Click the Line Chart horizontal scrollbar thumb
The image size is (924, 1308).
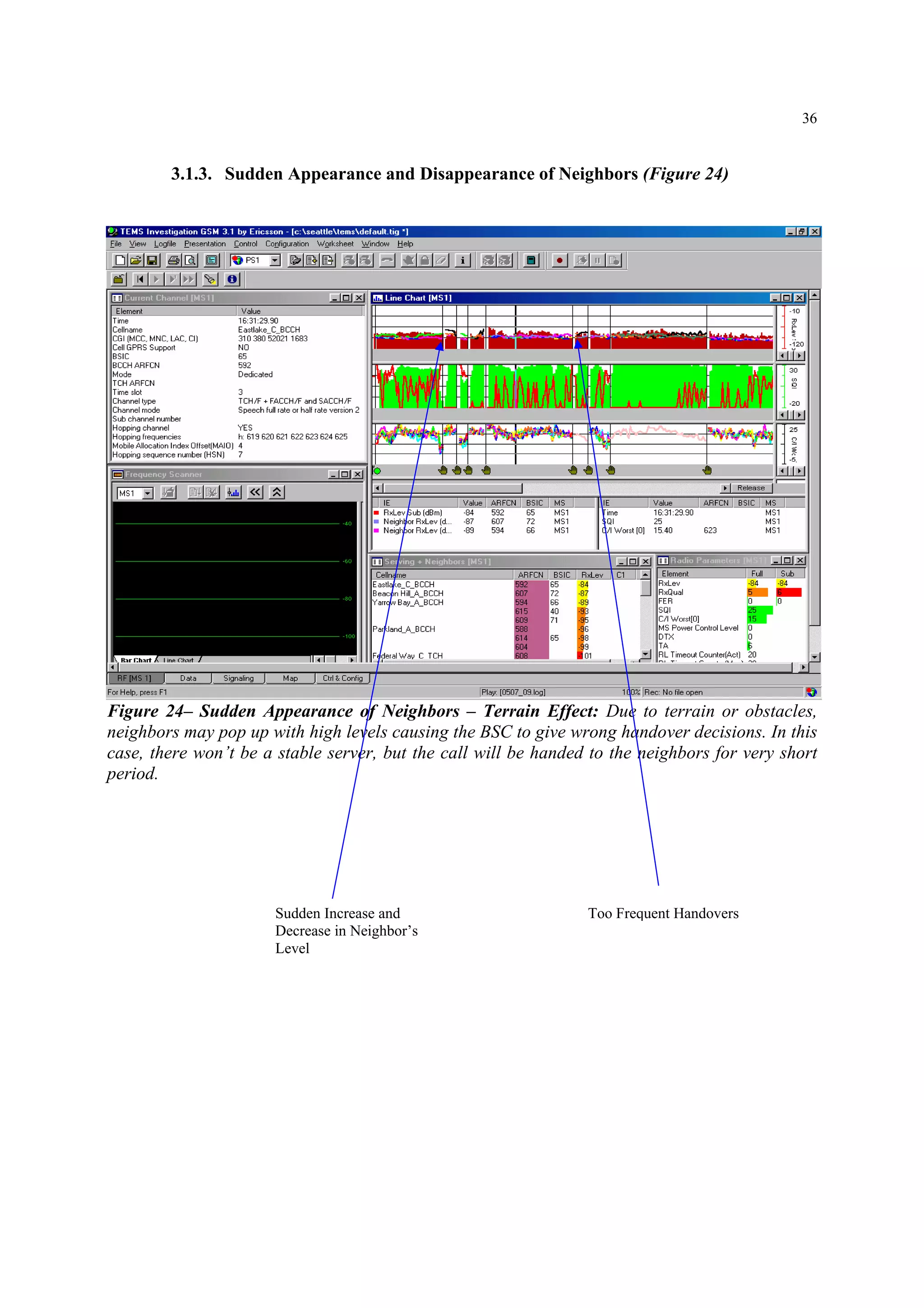click(x=453, y=488)
